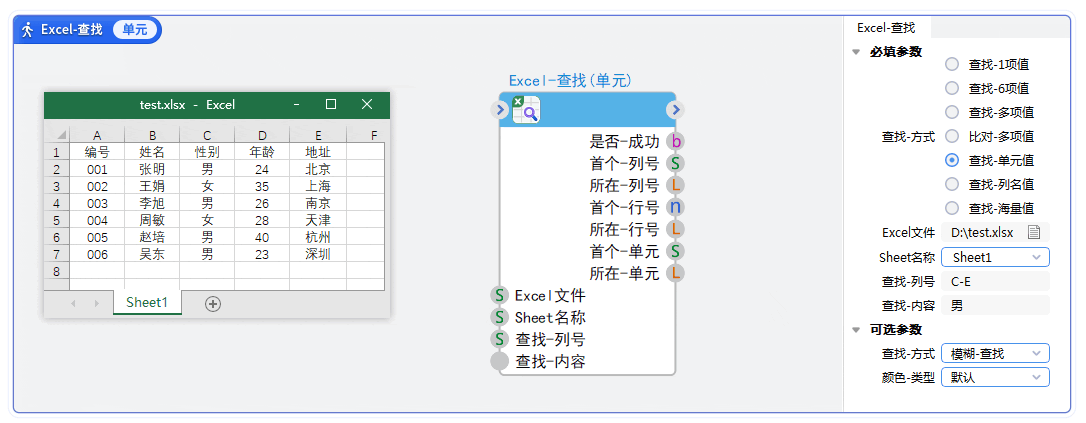The width and height of the screenshot is (1086, 423).
Task: Collapse the 必填参数 section
Action: pyautogui.click(x=856, y=52)
